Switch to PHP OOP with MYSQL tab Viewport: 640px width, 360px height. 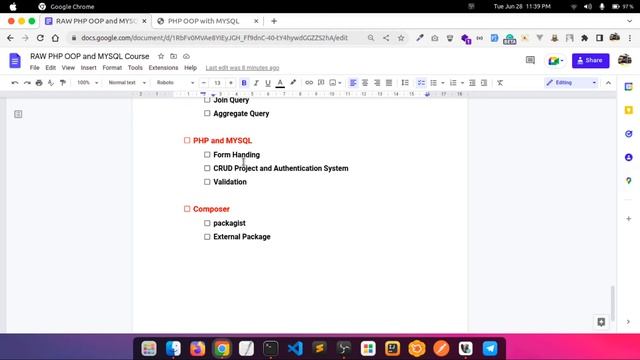pos(203,21)
